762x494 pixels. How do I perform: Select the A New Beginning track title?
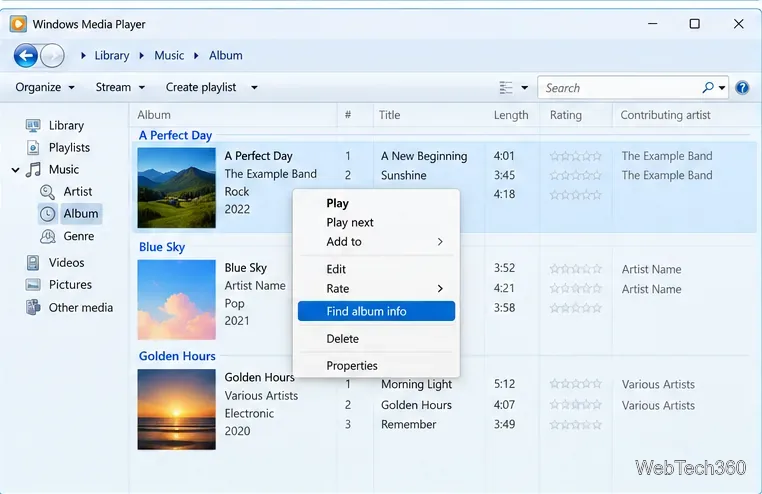424,156
